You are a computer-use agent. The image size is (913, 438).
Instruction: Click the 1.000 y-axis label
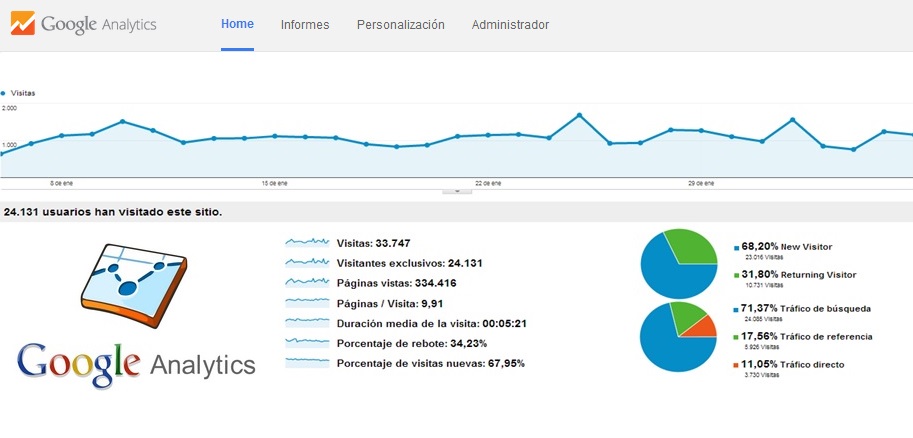[9, 144]
